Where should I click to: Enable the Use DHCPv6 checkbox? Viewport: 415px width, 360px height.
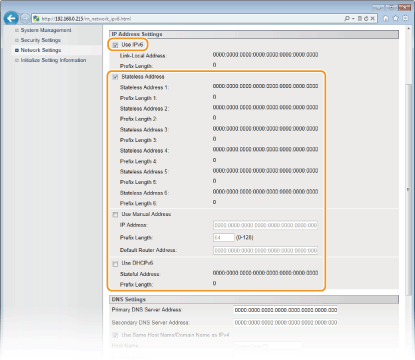[x=115, y=264]
